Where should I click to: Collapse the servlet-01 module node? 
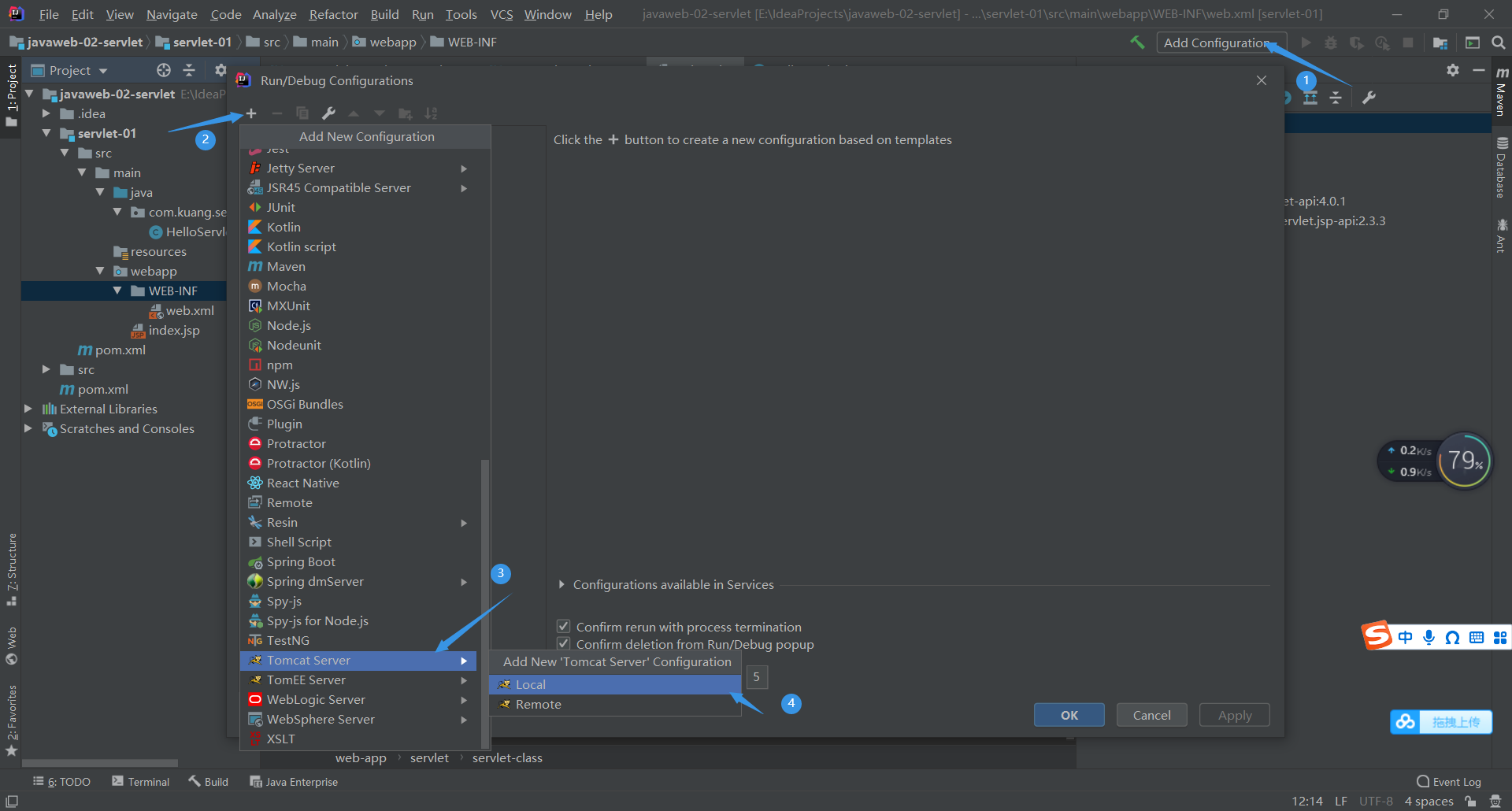click(46, 133)
